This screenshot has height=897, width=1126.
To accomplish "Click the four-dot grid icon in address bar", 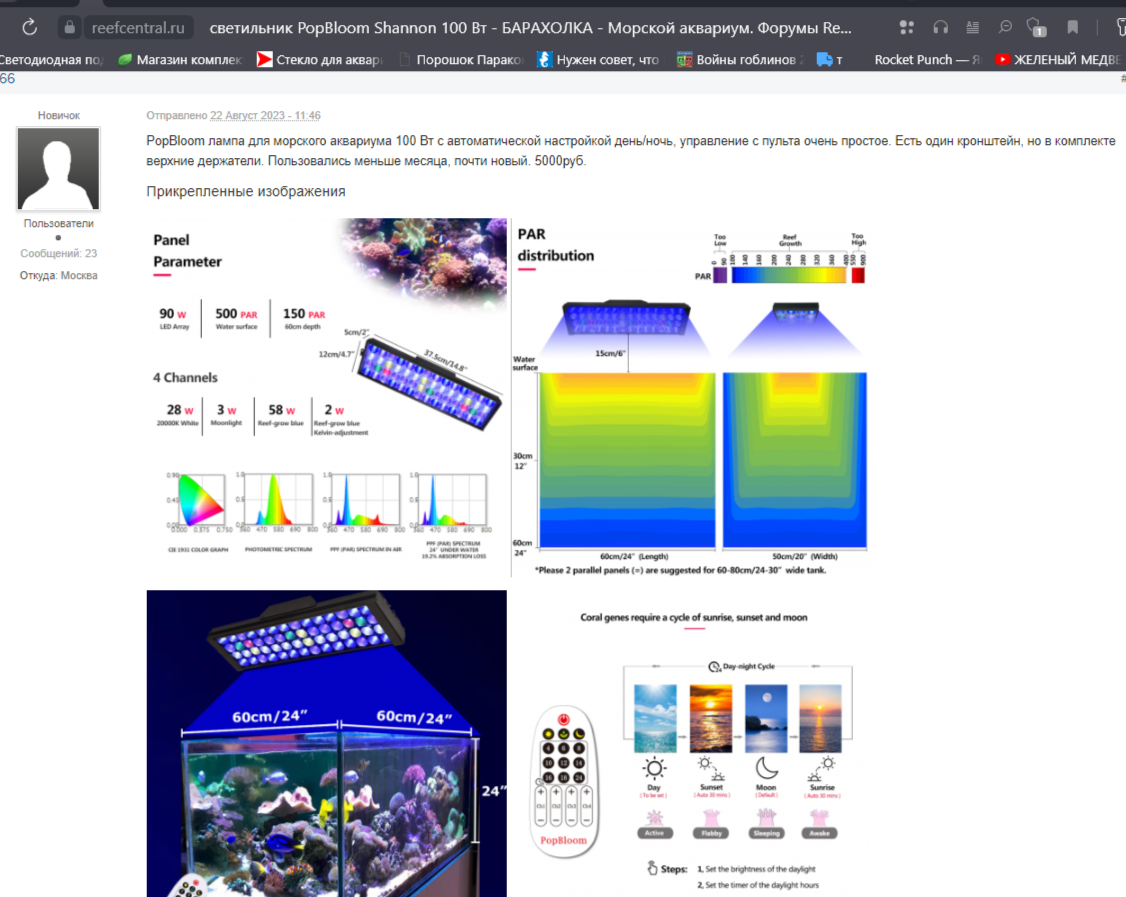I will tap(906, 27).
